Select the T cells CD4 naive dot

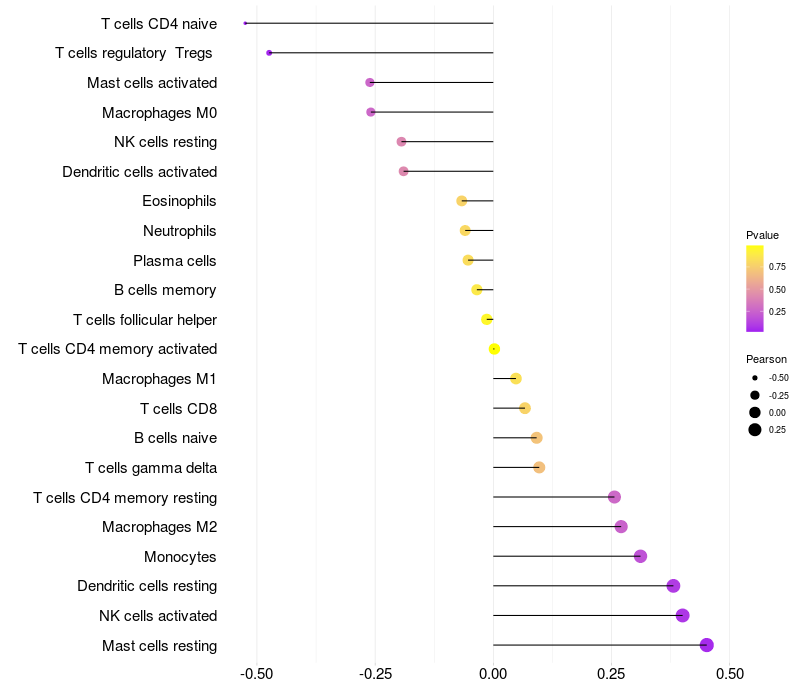point(245,23)
